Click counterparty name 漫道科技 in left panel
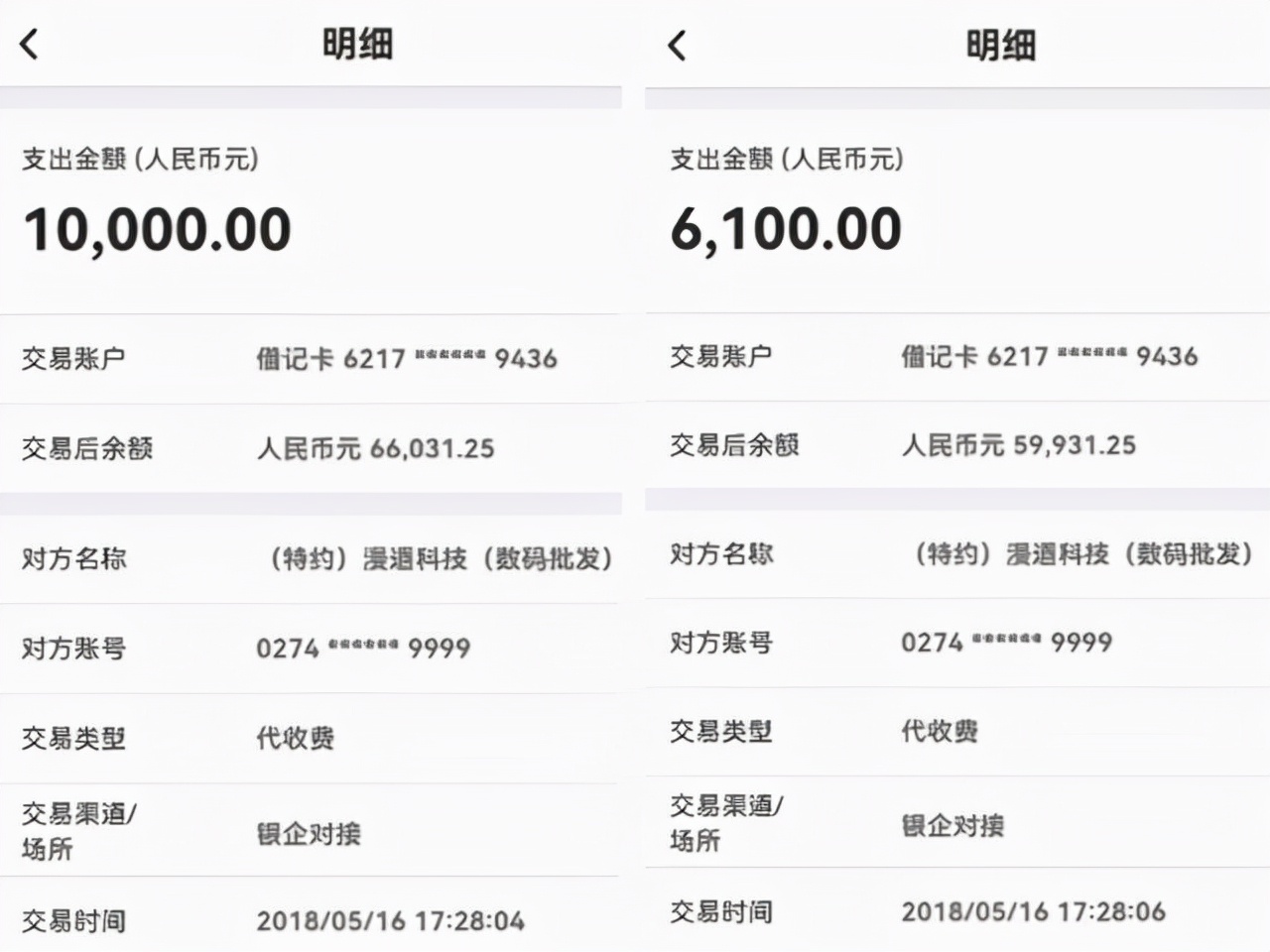This screenshot has height=952, width=1270. click(x=443, y=558)
